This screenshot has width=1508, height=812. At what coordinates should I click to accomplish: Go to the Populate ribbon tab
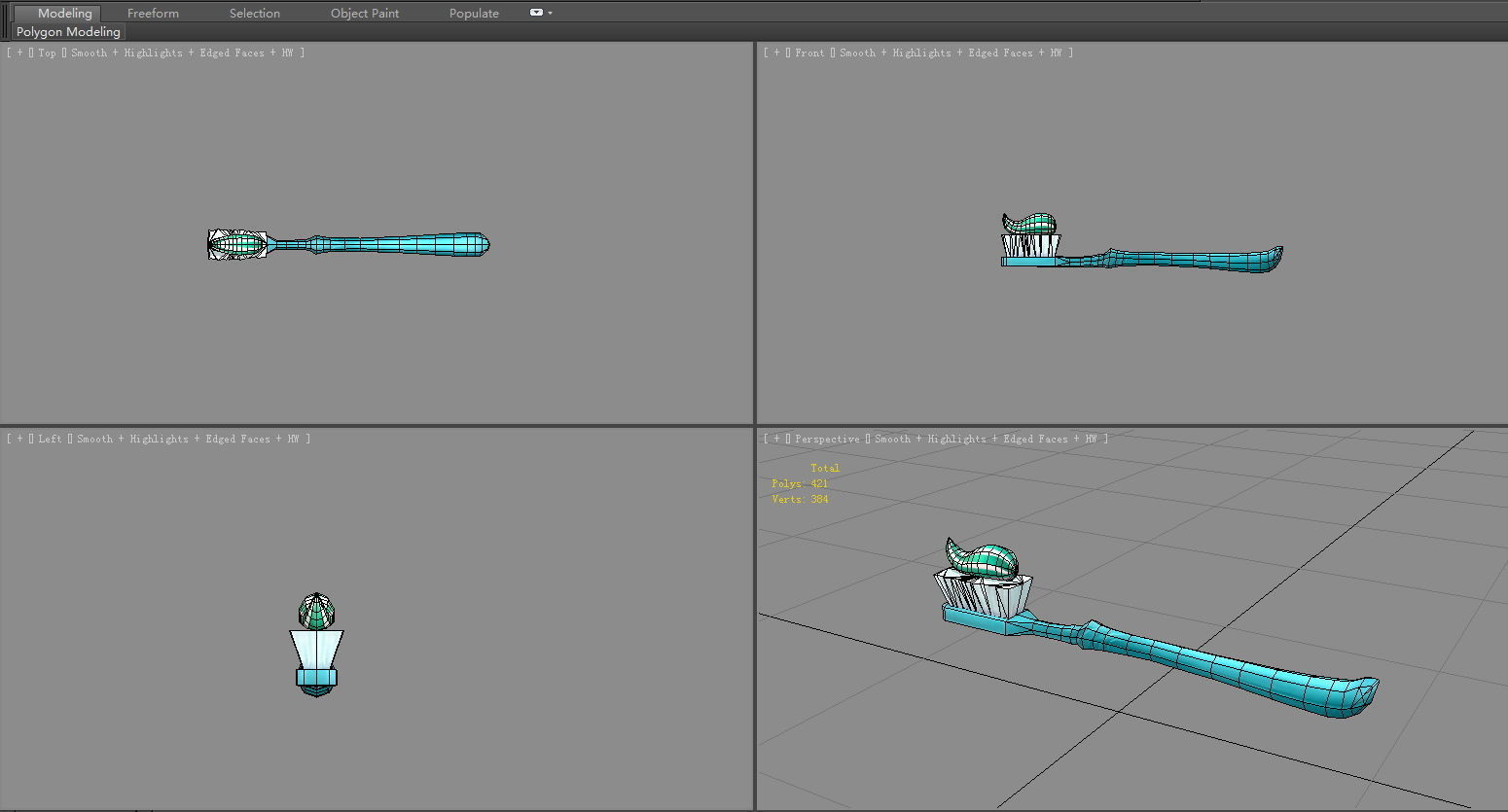tap(474, 14)
